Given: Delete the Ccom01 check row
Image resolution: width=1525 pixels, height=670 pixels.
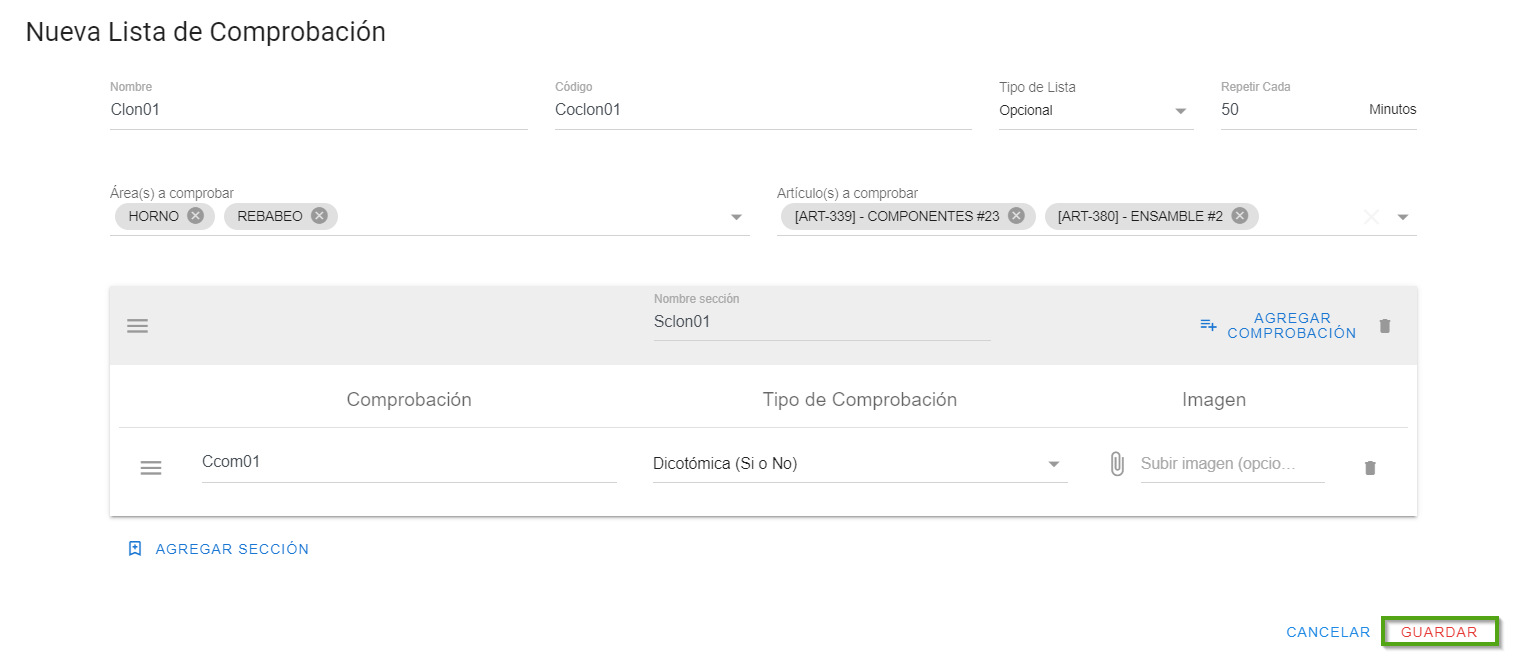Looking at the screenshot, I should [1370, 468].
